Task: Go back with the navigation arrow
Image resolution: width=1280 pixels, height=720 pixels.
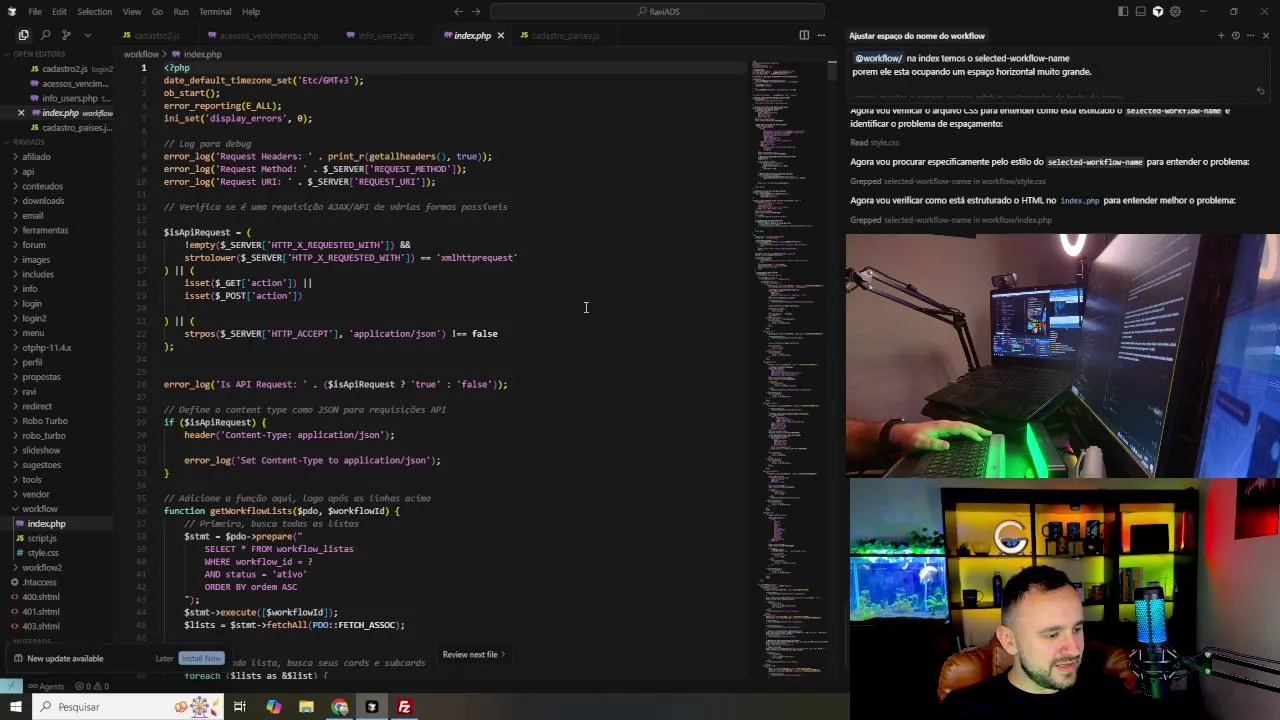Action: point(458,11)
